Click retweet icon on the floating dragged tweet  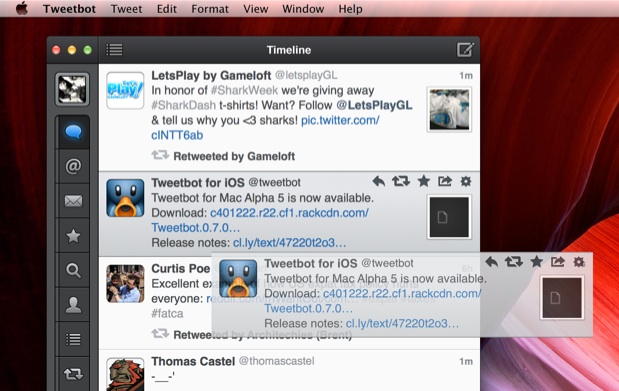pos(514,262)
